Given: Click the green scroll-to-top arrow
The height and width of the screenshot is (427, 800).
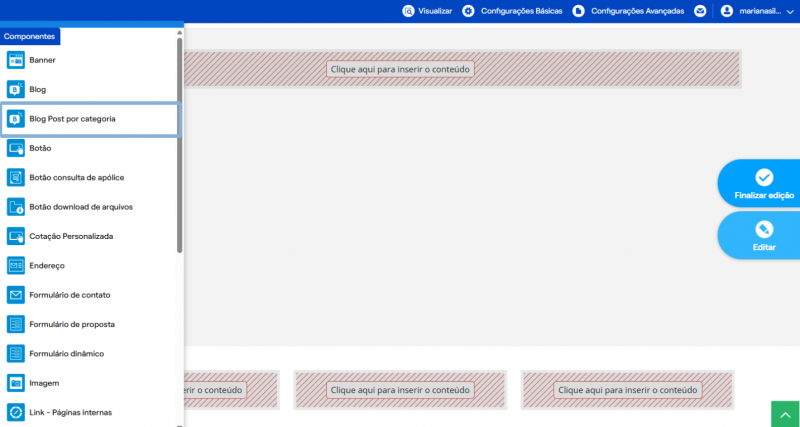Looking at the screenshot, I should (785, 414).
